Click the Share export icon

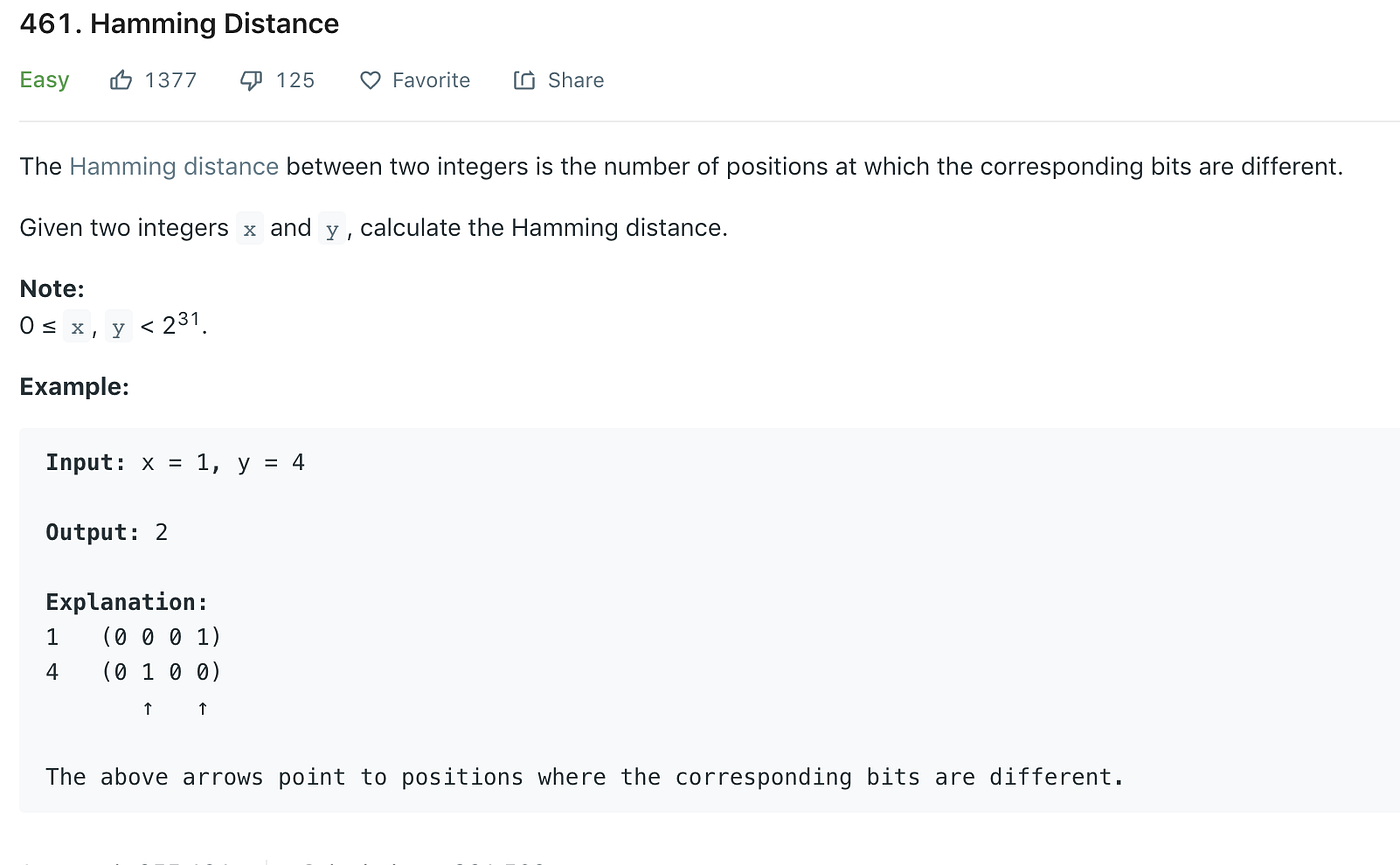pyautogui.click(x=524, y=80)
